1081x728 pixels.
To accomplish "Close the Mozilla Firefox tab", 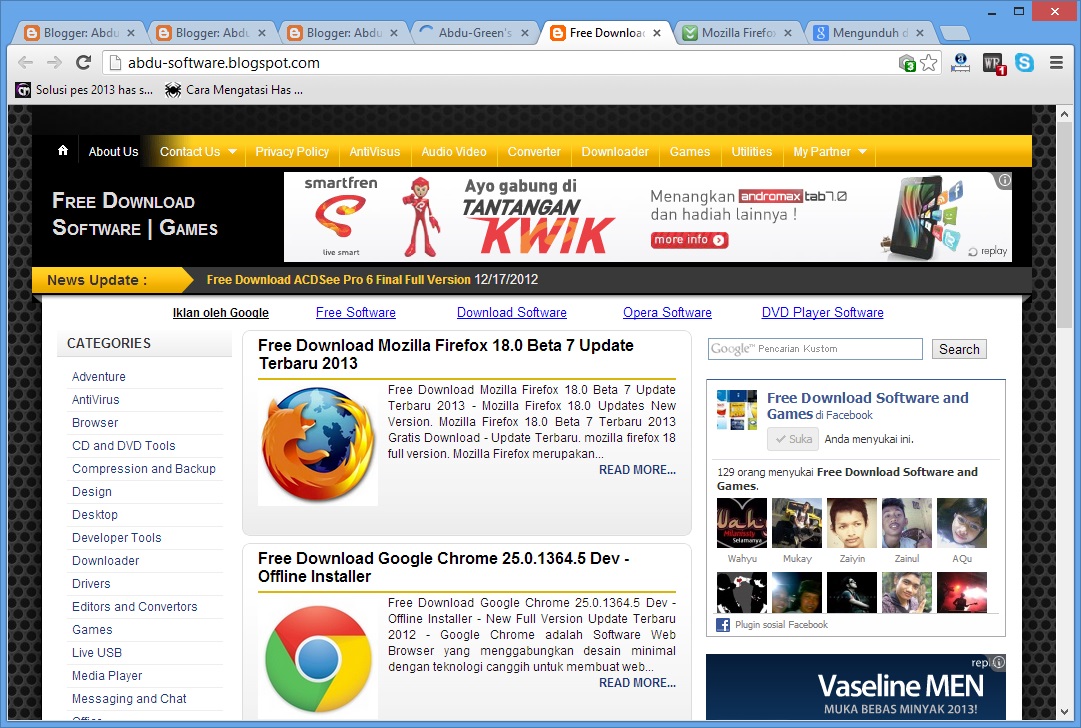I will (x=788, y=32).
